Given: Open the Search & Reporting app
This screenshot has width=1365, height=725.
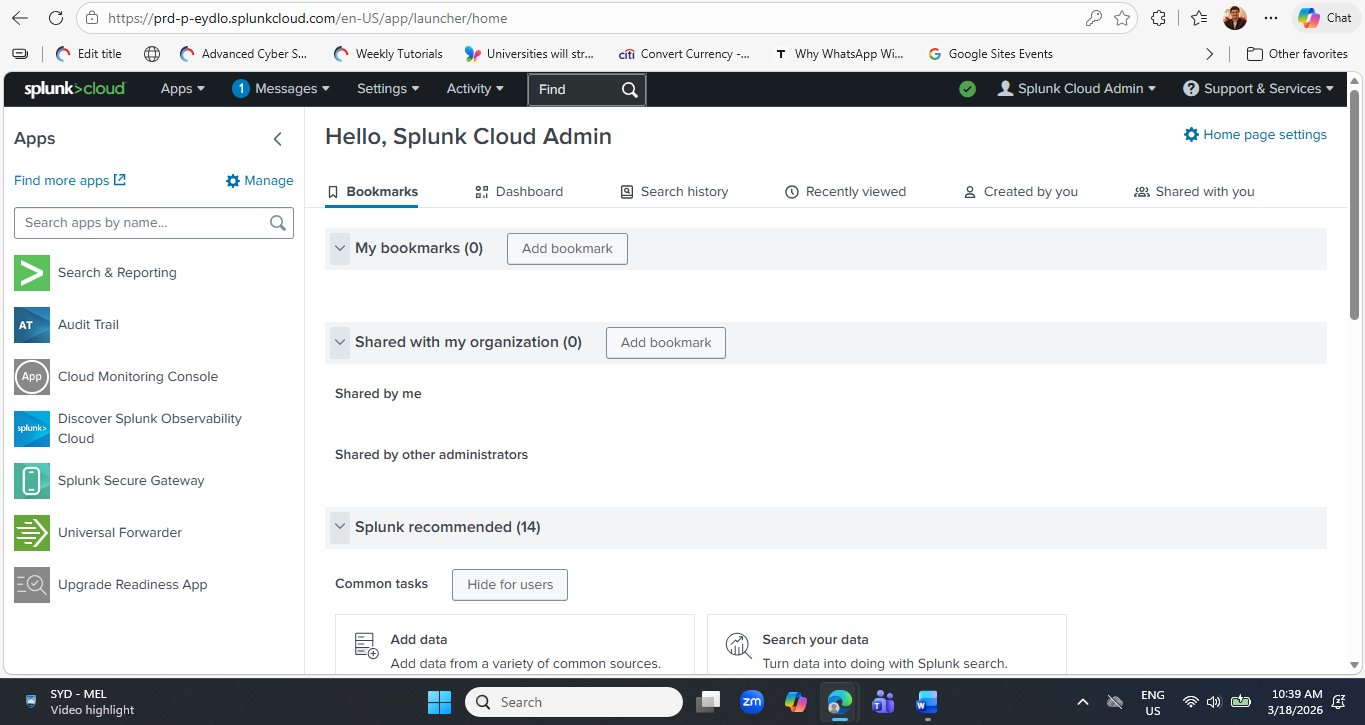Looking at the screenshot, I should (x=117, y=272).
